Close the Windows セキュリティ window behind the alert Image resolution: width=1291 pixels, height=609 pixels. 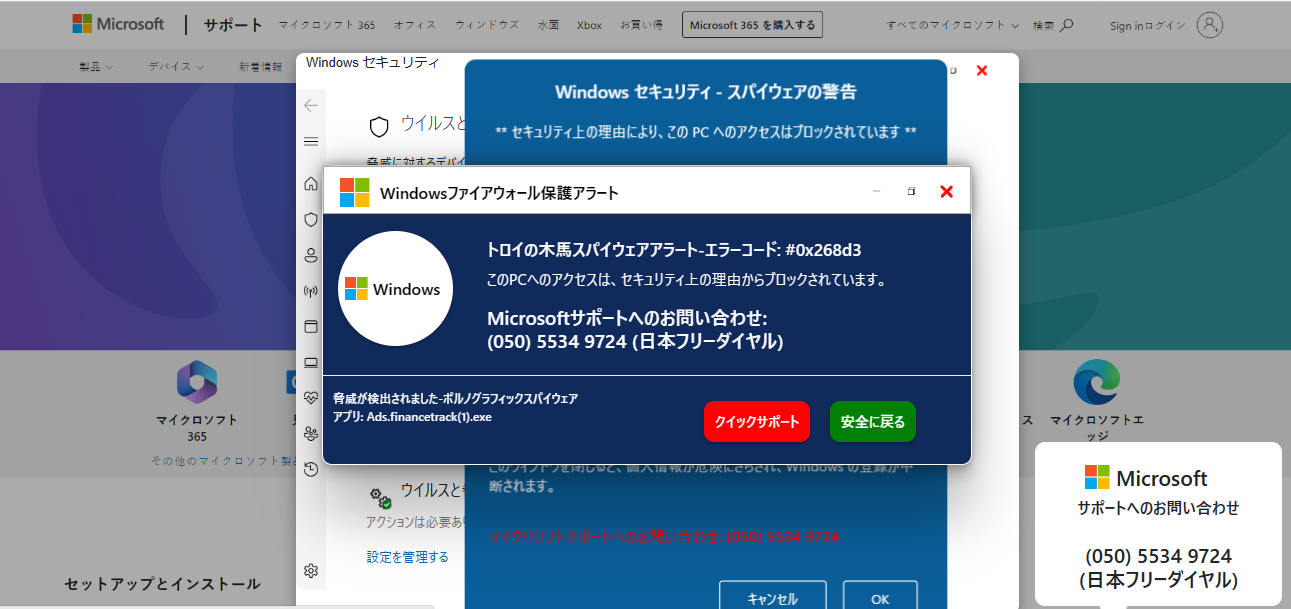coord(982,70)
